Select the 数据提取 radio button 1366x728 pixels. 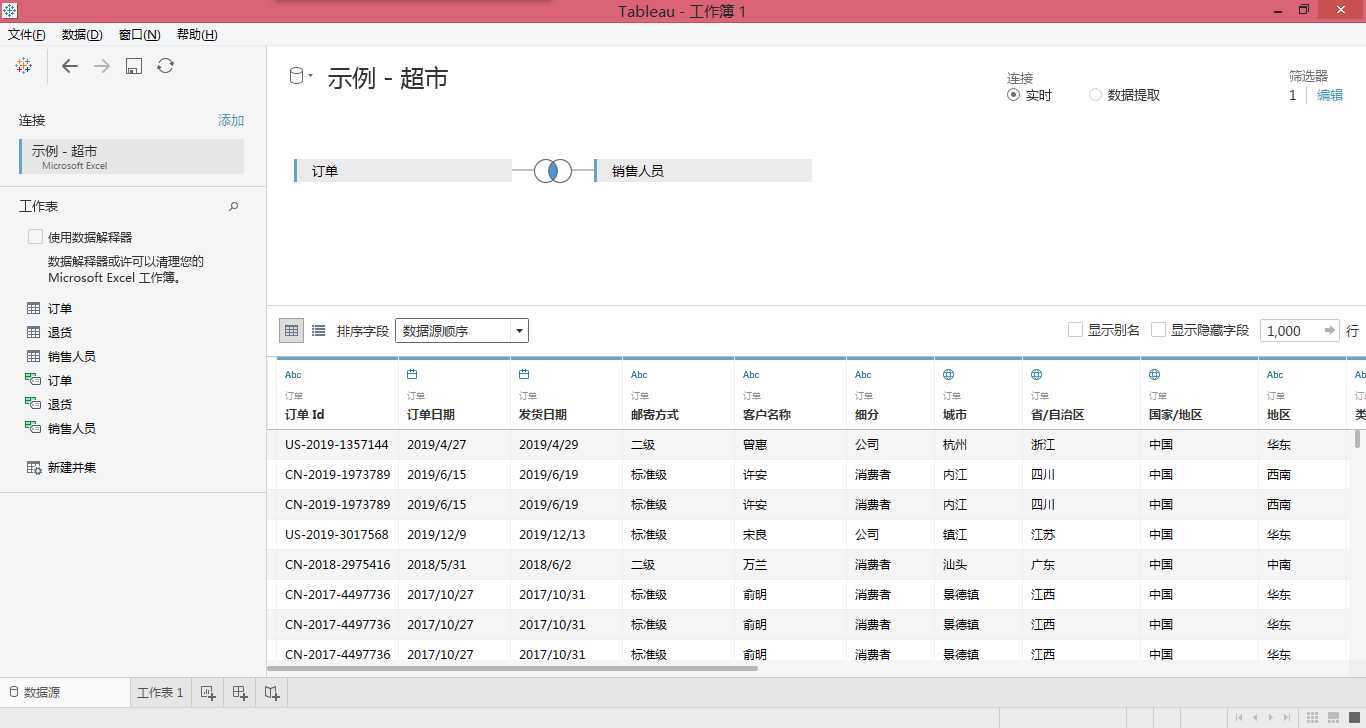1096,95
